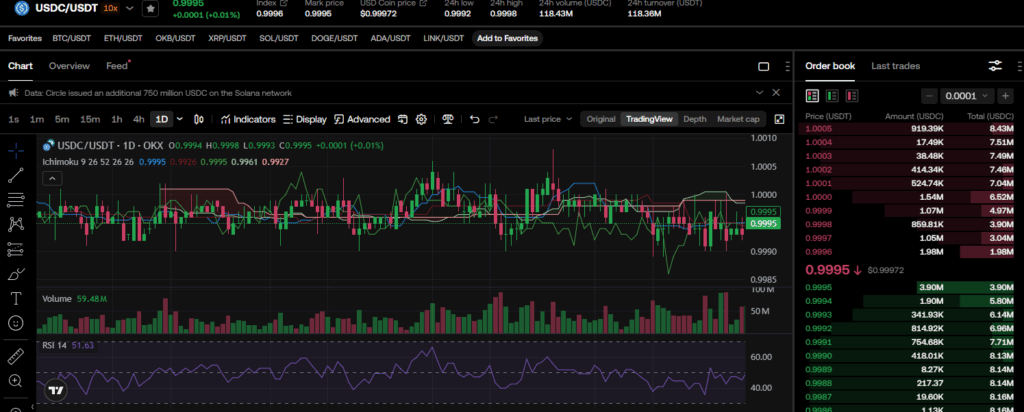1024x412 pixels.
Task: Switch to the Last trades tab
Action: coord(895,66)
